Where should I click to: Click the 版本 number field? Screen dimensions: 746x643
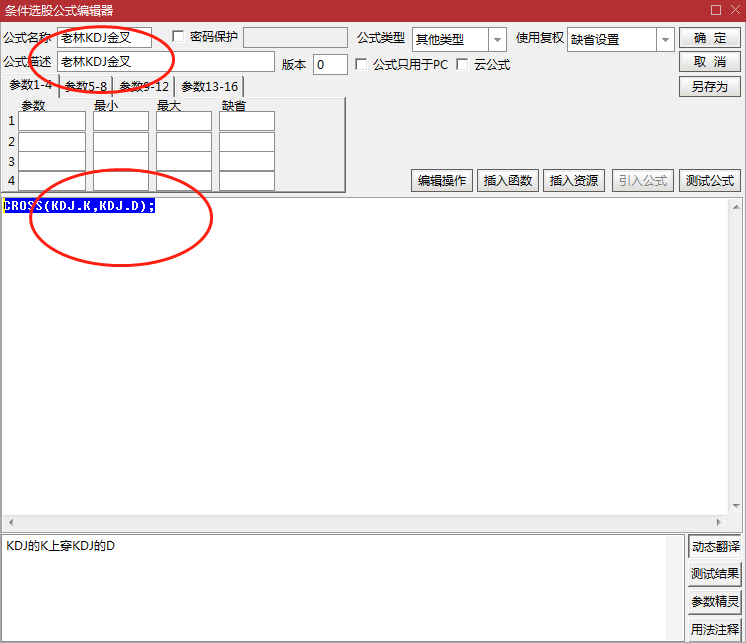click(x=330, y=64)
